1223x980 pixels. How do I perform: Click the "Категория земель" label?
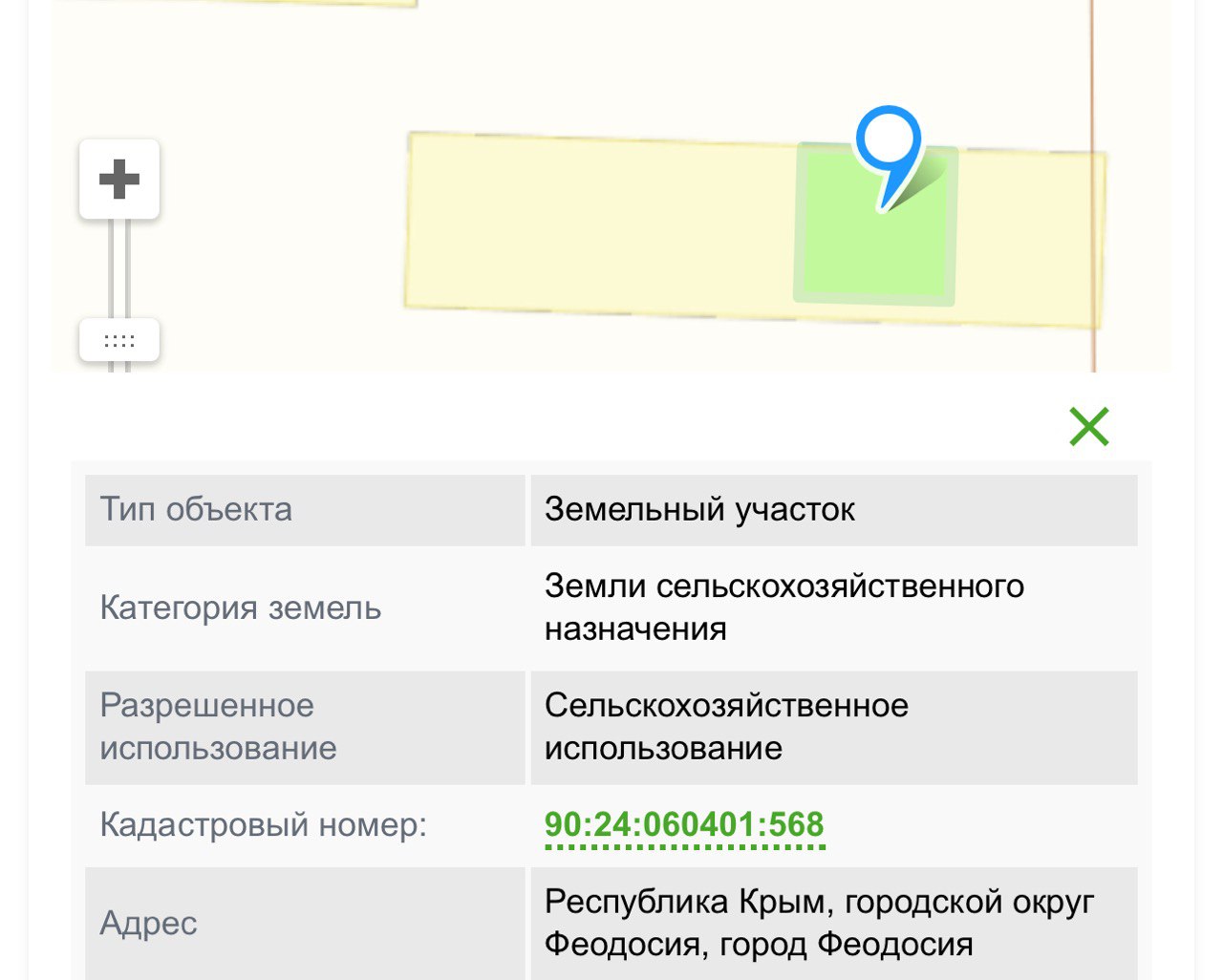pos(241,607)
